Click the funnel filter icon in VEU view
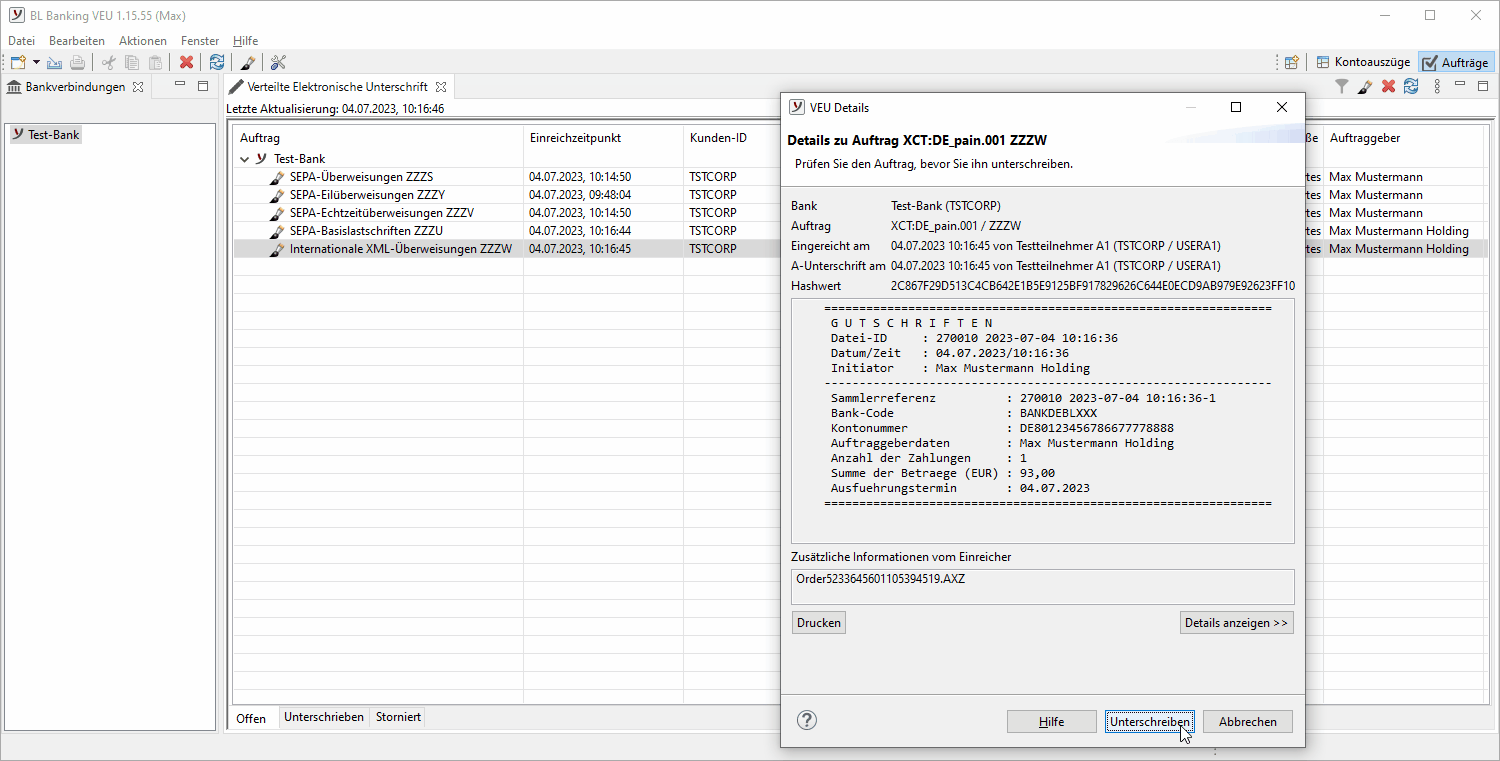Image resolution: width=1500 pixels, height=761 pixels. pyautogui.click(x=1342, y=87)
